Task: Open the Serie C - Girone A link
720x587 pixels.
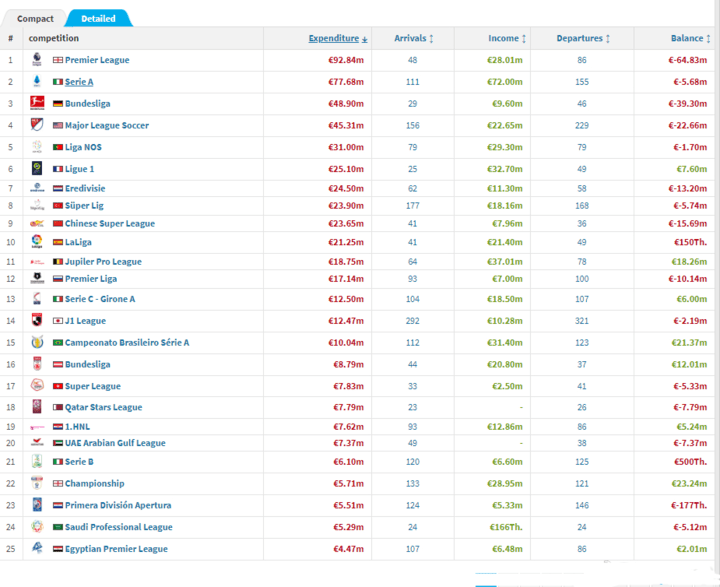Action: pos(100,299)
